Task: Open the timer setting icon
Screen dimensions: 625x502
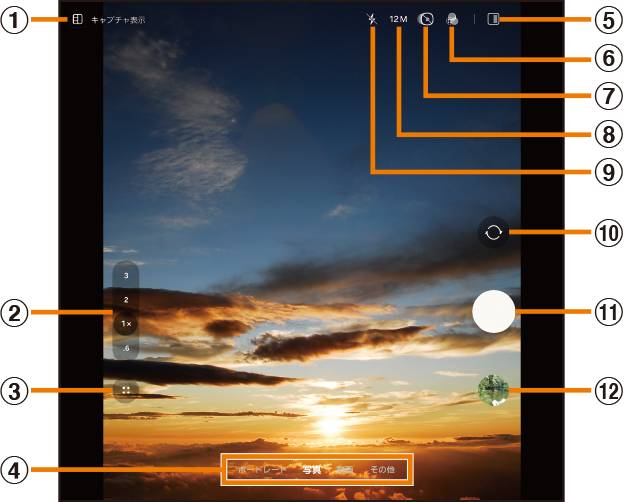Action: (x=425, y=19)
